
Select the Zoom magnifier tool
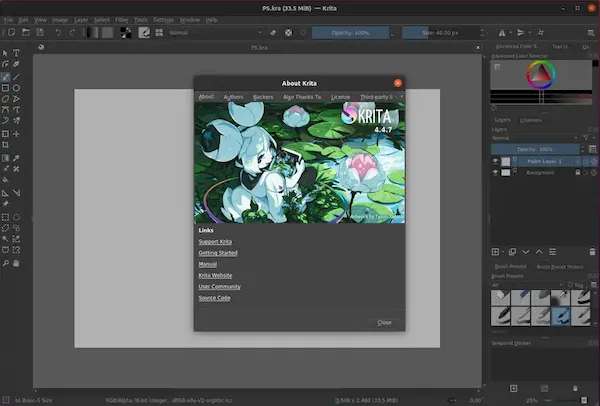(x=5, y=263)
